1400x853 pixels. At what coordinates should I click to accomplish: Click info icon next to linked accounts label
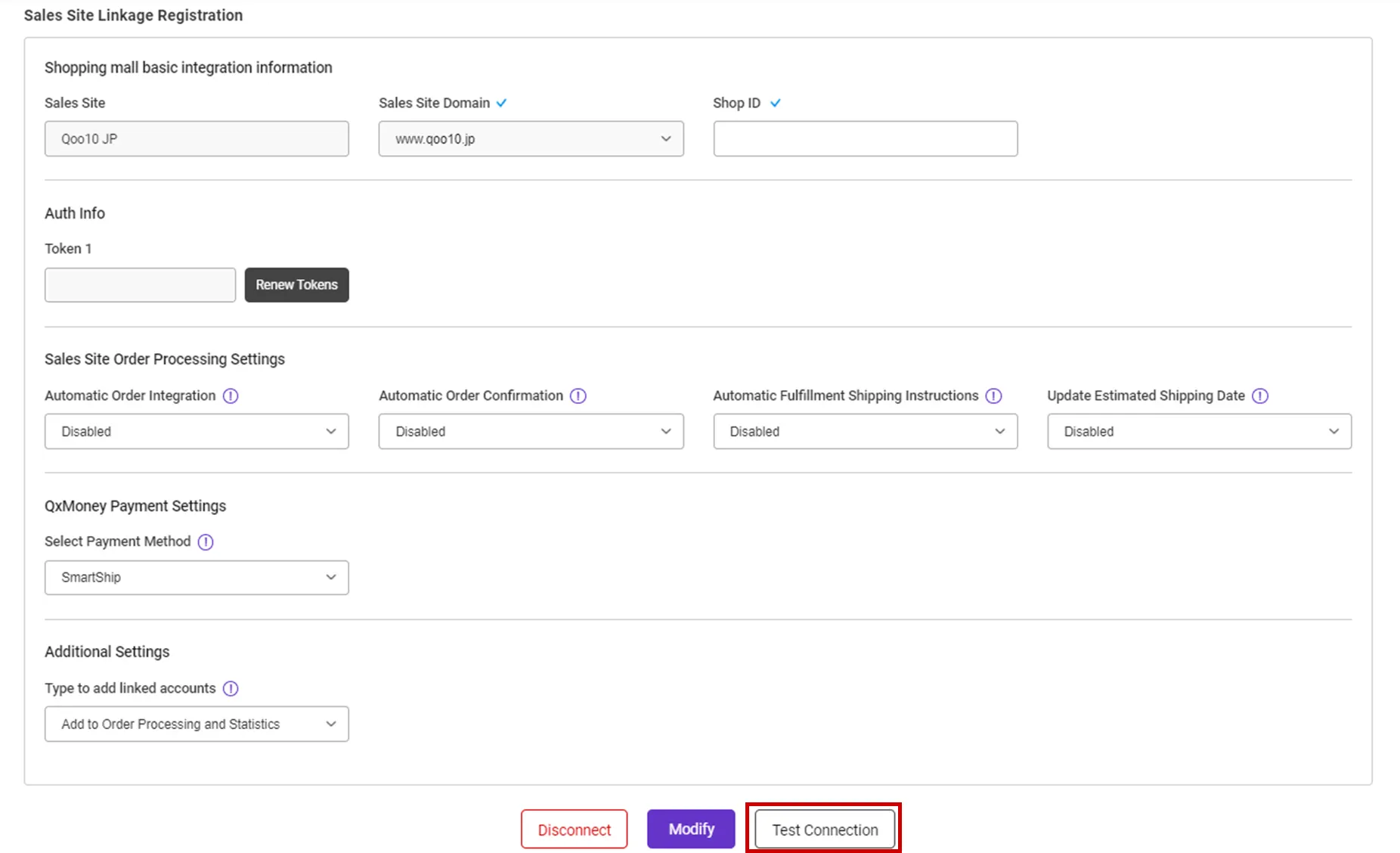[231, 689]
